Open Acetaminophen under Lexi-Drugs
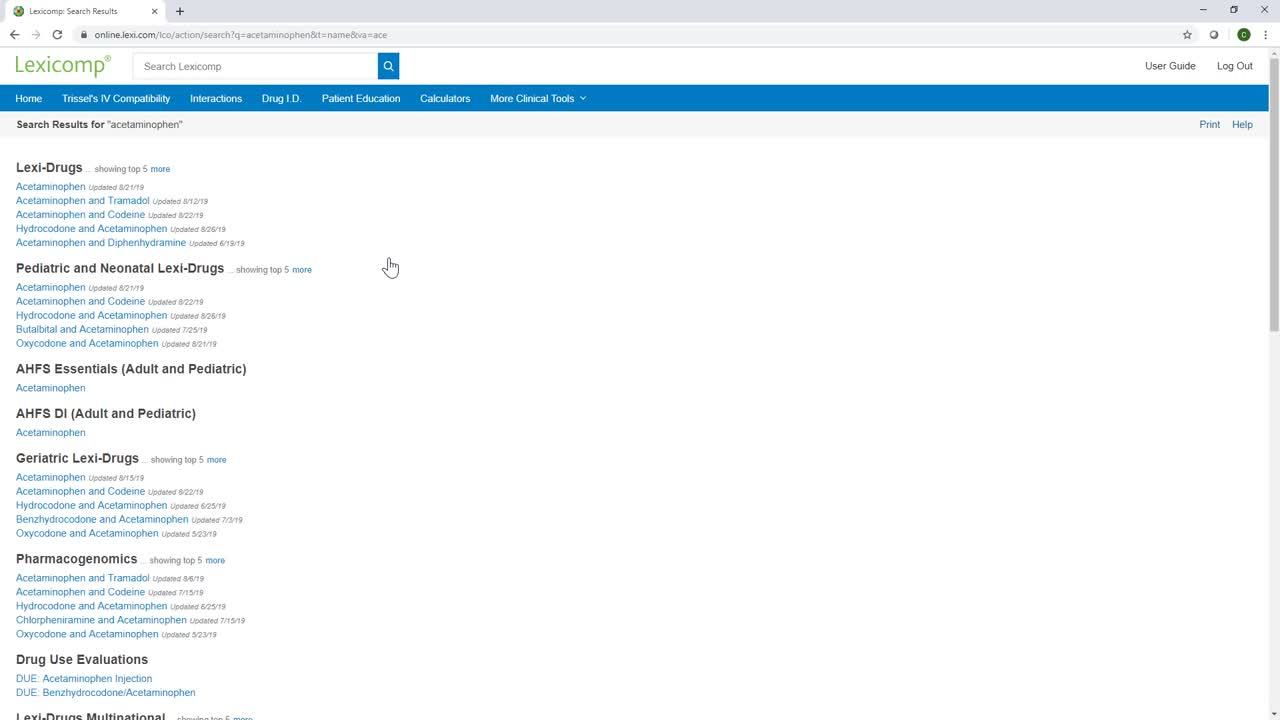This screenshot has width=1280, height=720. 50,187
